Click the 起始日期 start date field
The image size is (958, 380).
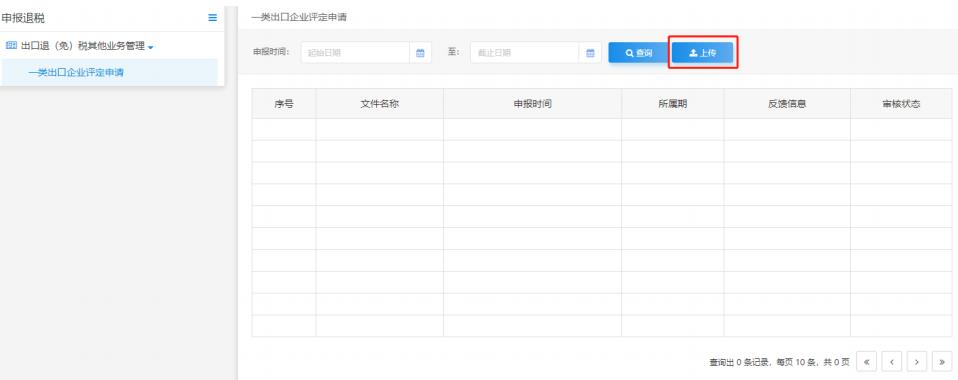click(355, 53)
